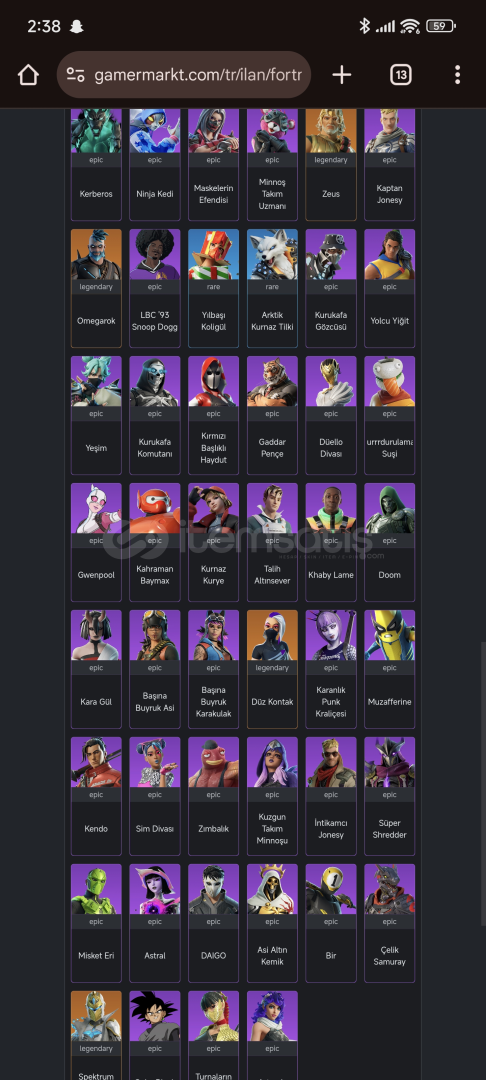Tap the site info icon in address bar
This screenshot has width=486, height=1080.
pos(76,75)
